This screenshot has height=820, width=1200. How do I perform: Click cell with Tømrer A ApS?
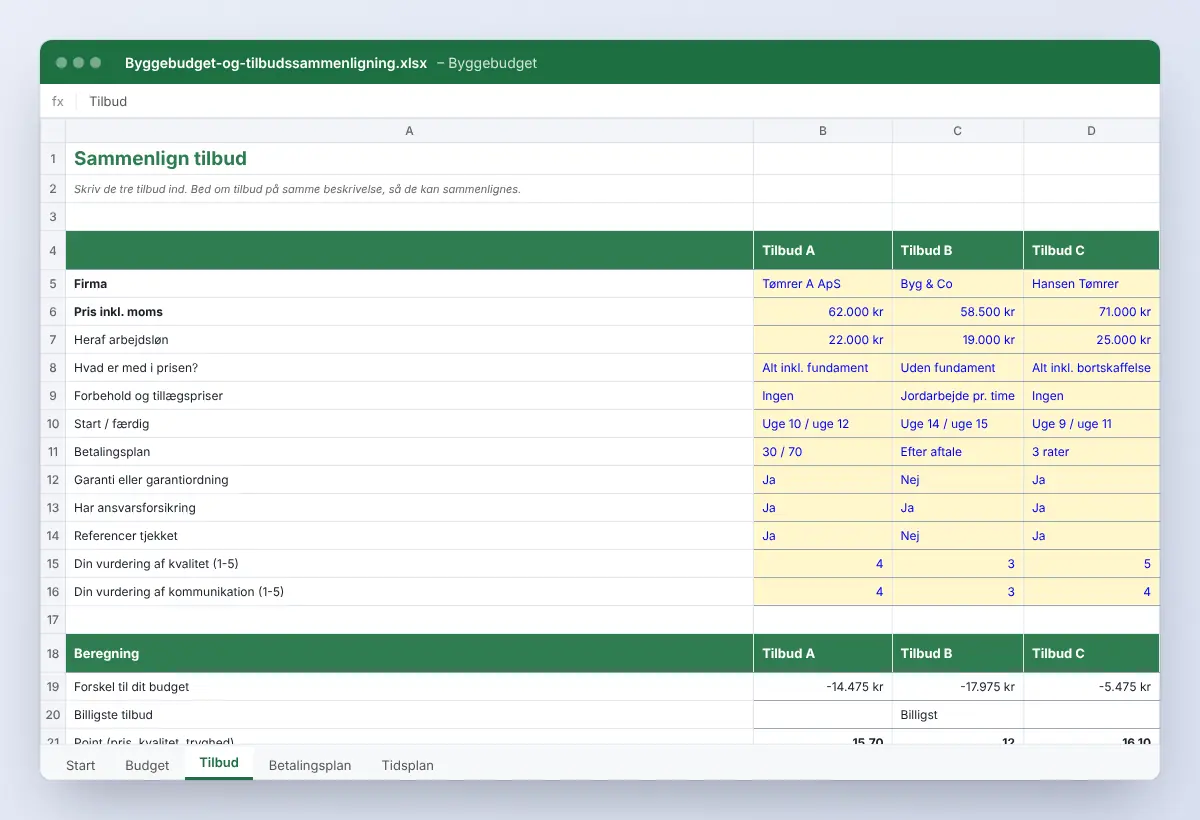pos(823,284)
